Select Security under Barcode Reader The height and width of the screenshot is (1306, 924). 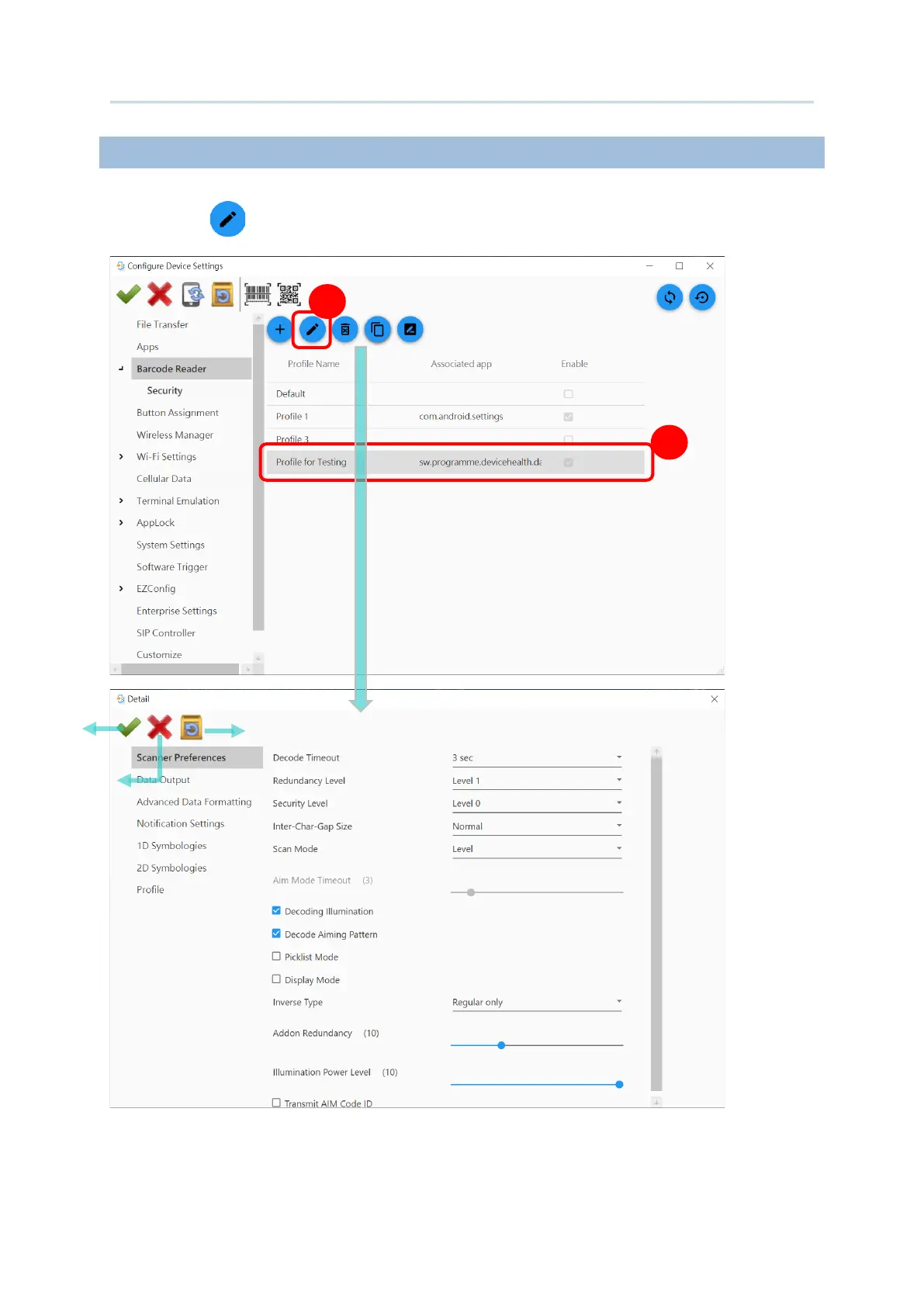(164, 391)
